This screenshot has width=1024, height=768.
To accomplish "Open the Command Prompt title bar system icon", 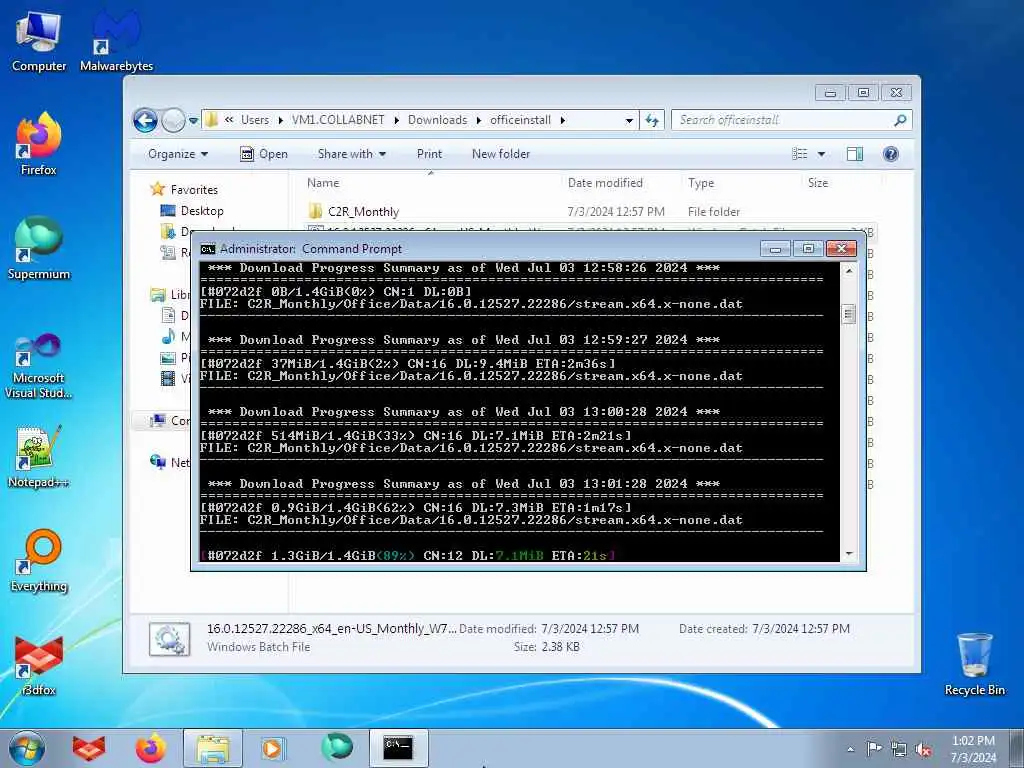I will 208,249.
